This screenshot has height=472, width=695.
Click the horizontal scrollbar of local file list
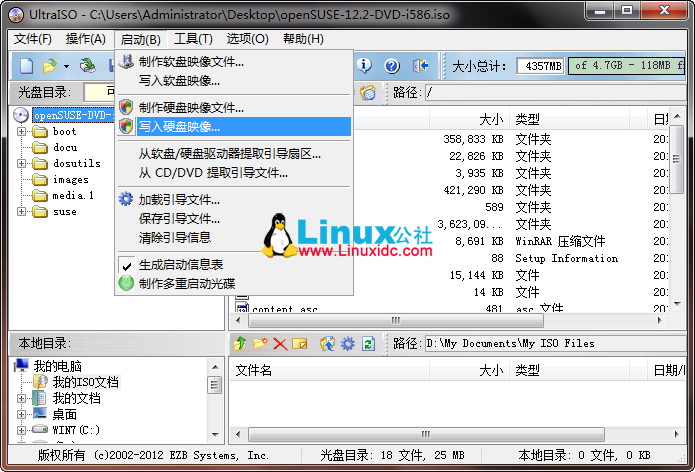coord(426,434)
